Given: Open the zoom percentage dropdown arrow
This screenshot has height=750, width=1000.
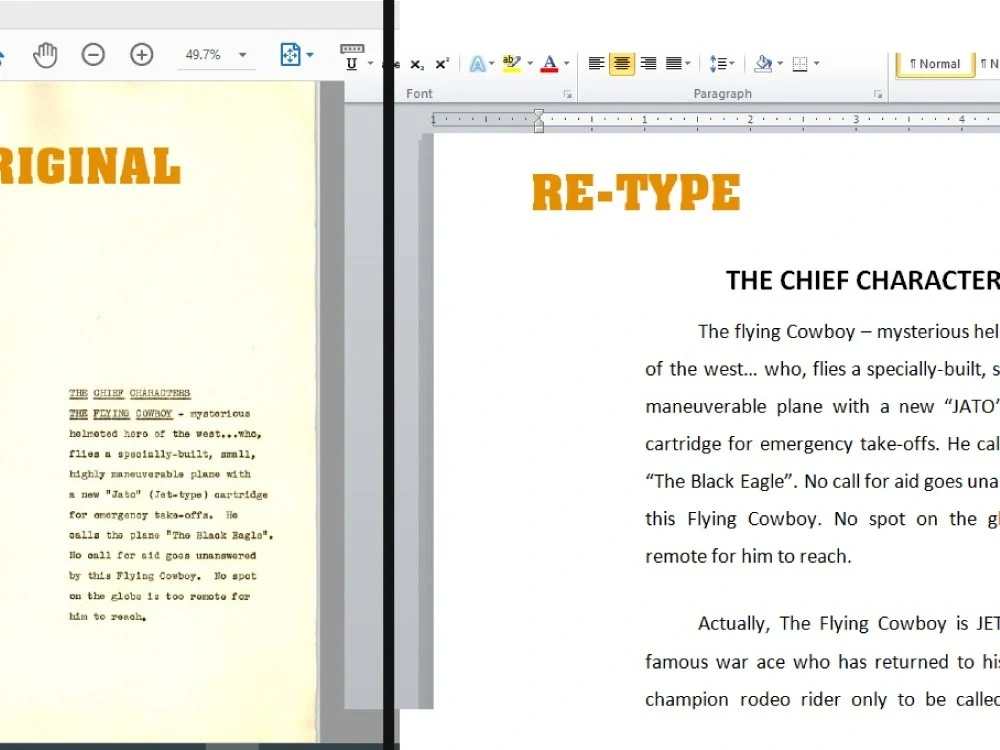Looking at the screenshot, I should click(242, 55).
